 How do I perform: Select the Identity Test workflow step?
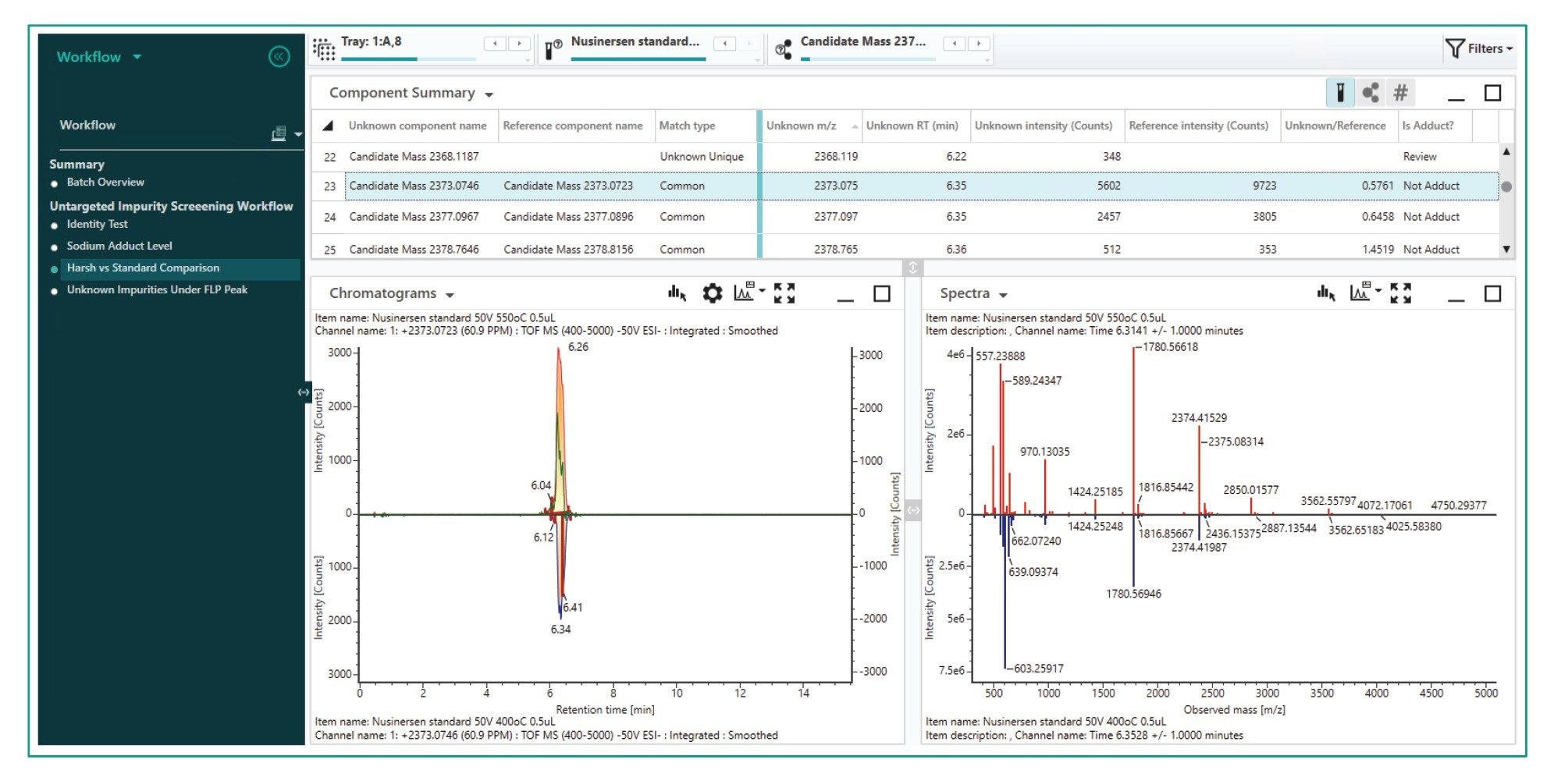coord(97,224)
